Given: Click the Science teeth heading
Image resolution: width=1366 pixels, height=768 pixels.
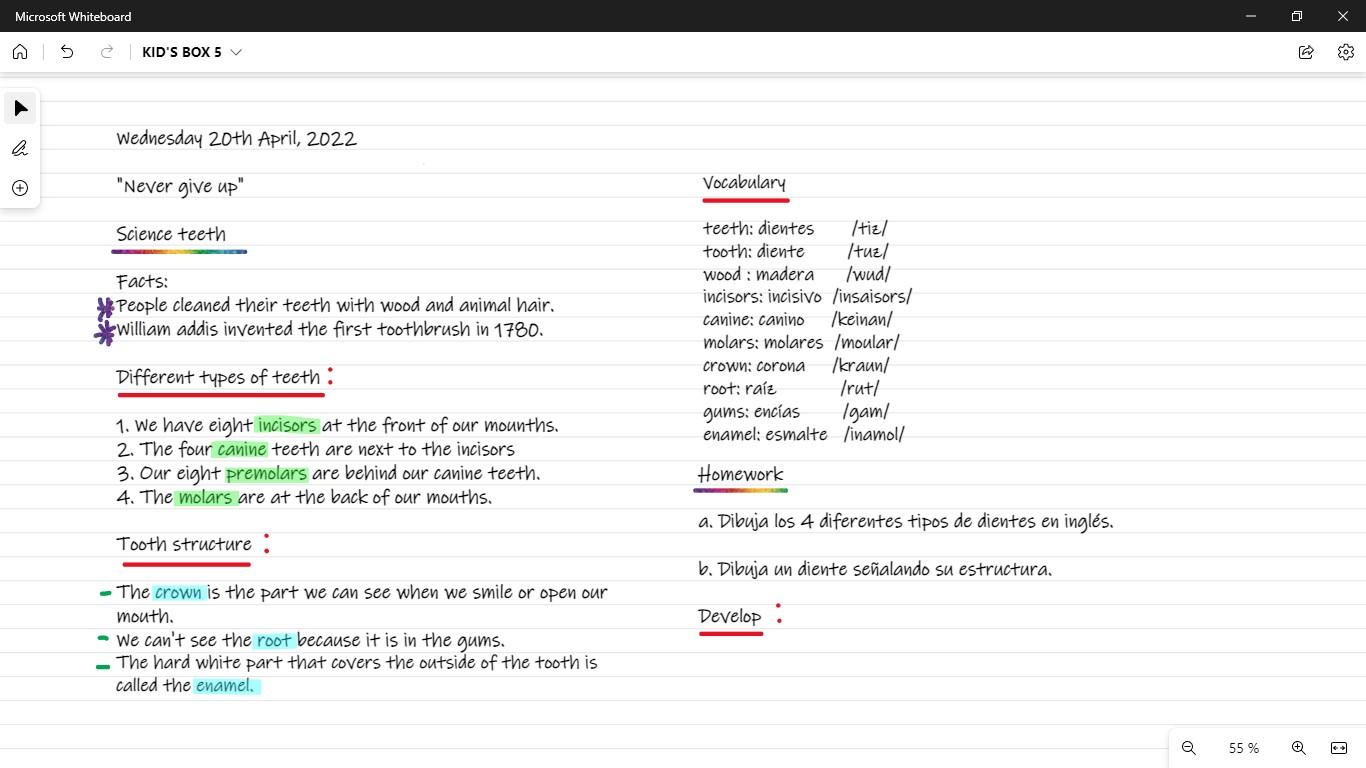Looking at the screenshot, I should (x=171, y=234).
